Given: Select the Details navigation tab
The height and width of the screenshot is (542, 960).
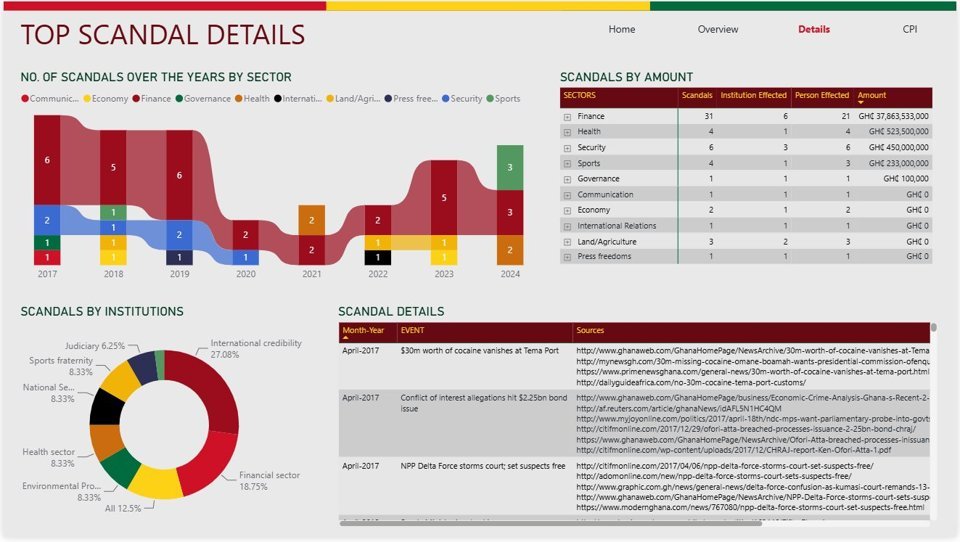Looking at the screenshot, I should tap(814, 29).
